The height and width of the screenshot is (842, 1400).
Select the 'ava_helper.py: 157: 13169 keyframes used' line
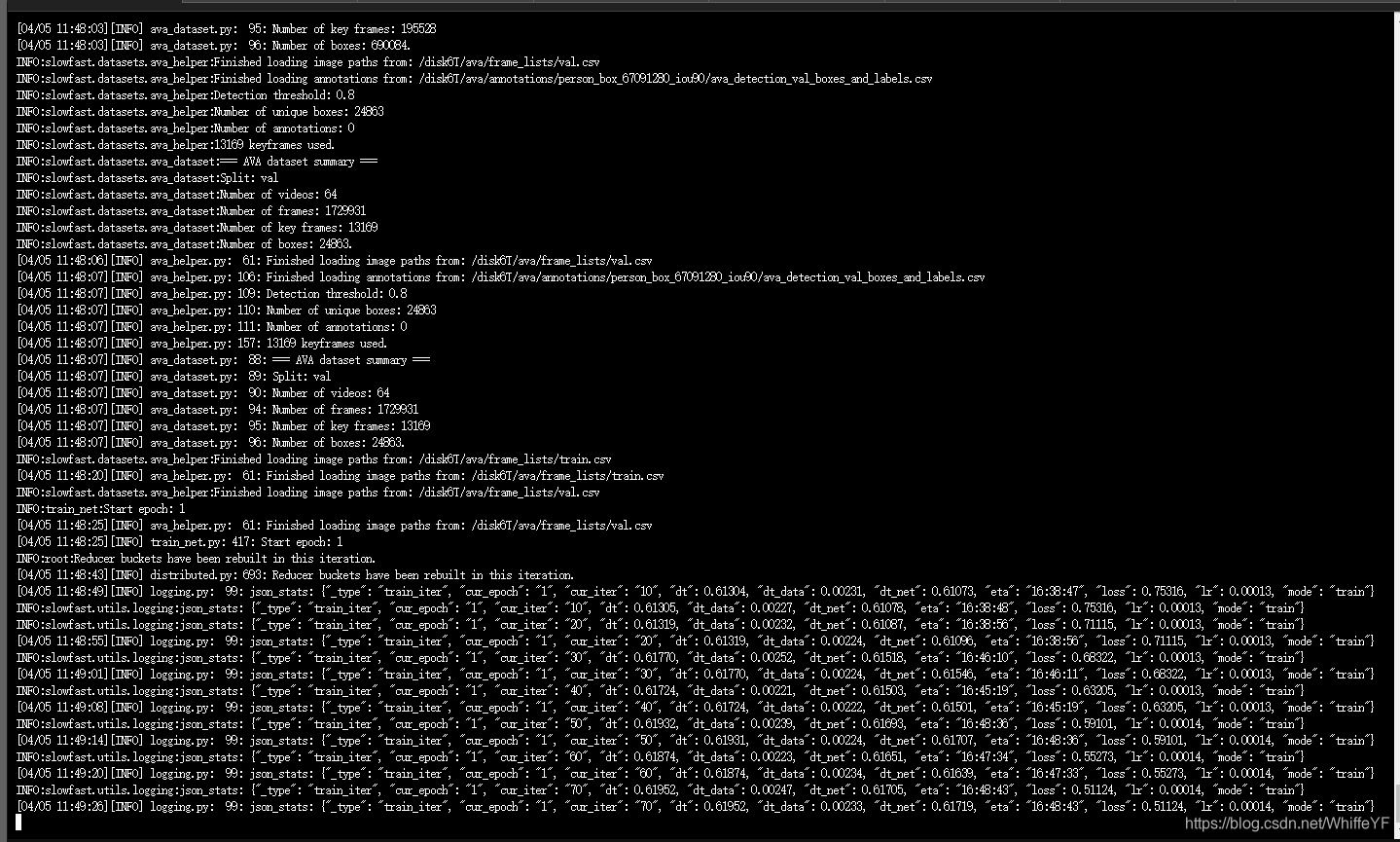pyautogui.click(x=201, y=344)
